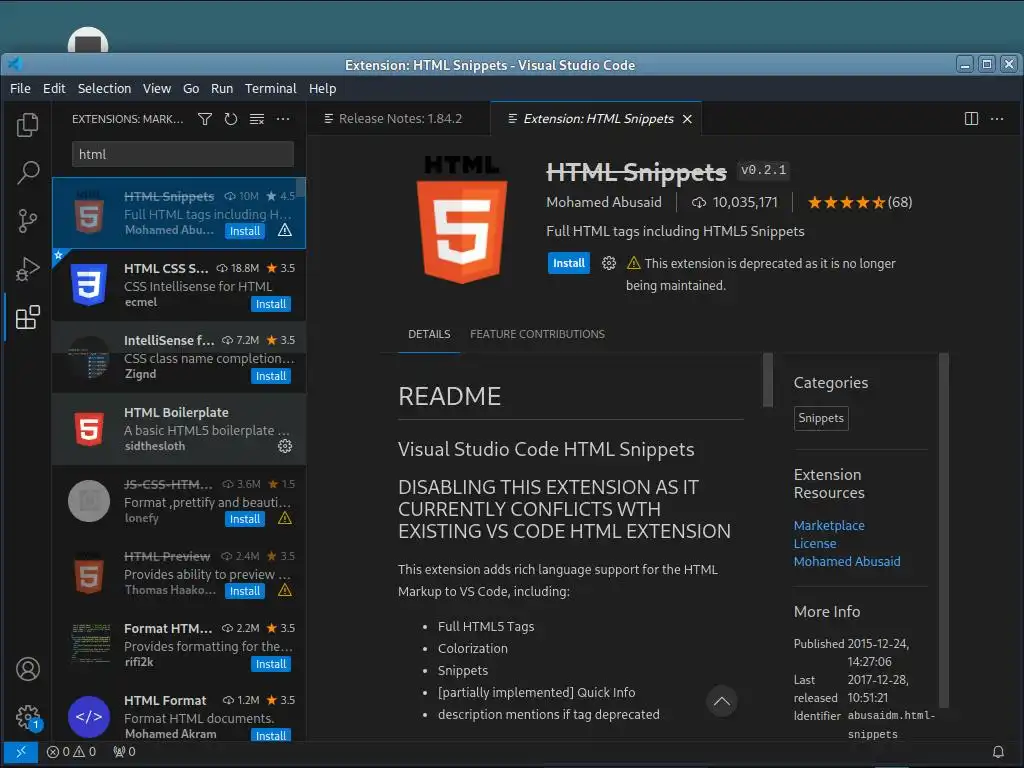Open the Accounts menu icon

tap(27, 669)
